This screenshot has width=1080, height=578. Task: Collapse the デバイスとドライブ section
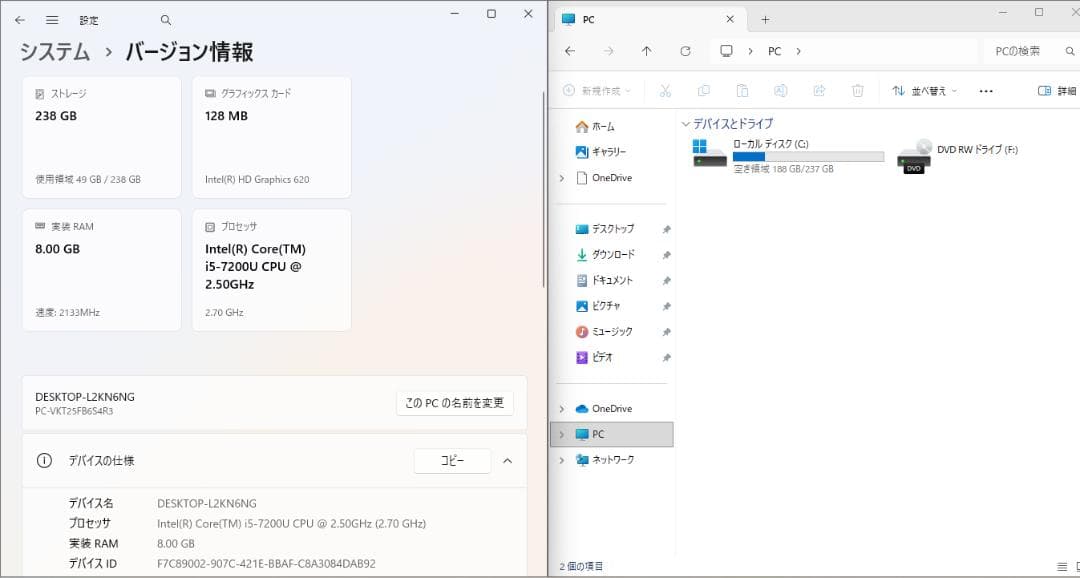[x=687, y=124]
